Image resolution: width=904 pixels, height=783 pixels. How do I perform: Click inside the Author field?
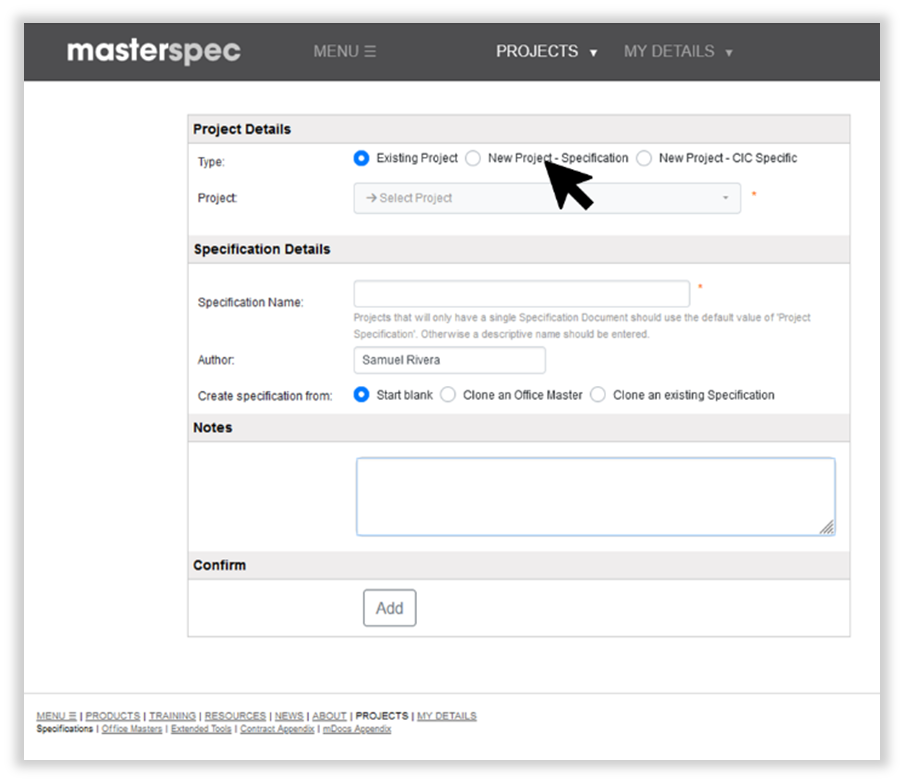[x=449, y=360]
